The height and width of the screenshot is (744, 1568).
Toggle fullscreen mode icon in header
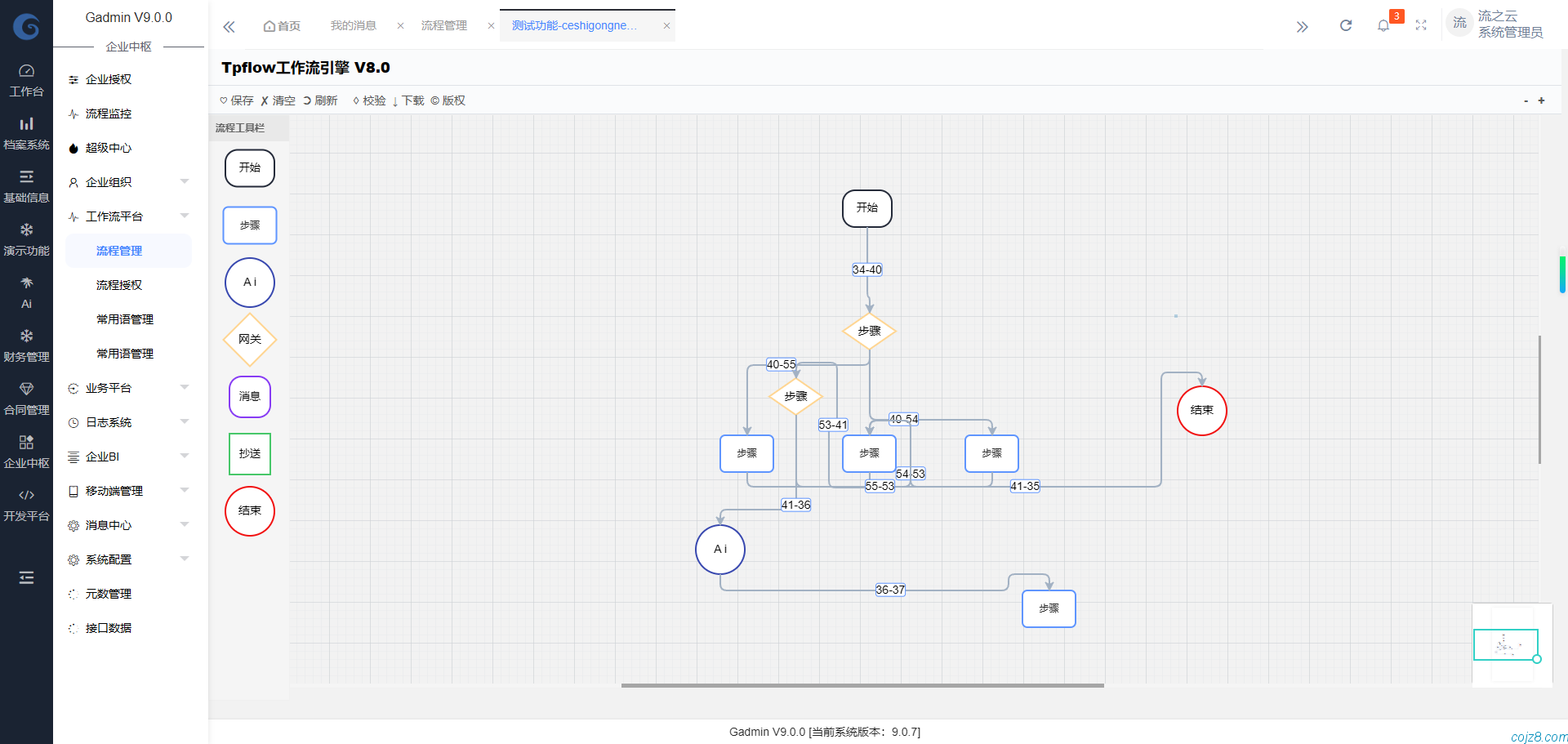1421,26
